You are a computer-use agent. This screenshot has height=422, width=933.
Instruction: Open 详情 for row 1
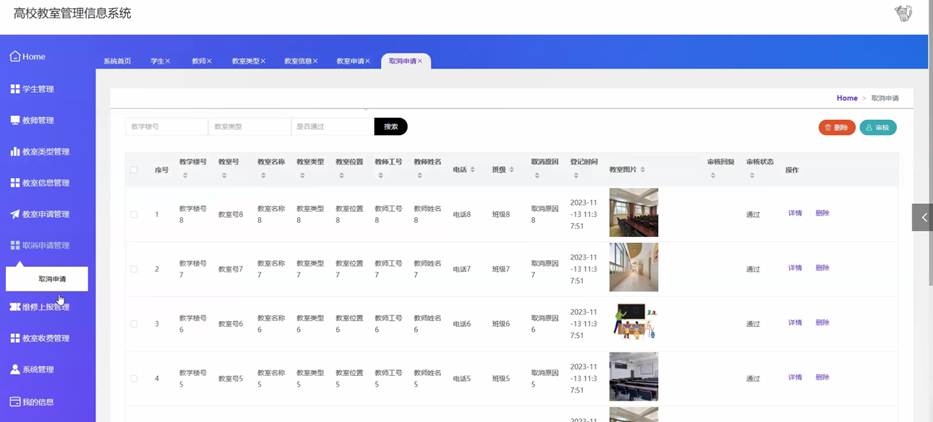(x=795, y=213)
